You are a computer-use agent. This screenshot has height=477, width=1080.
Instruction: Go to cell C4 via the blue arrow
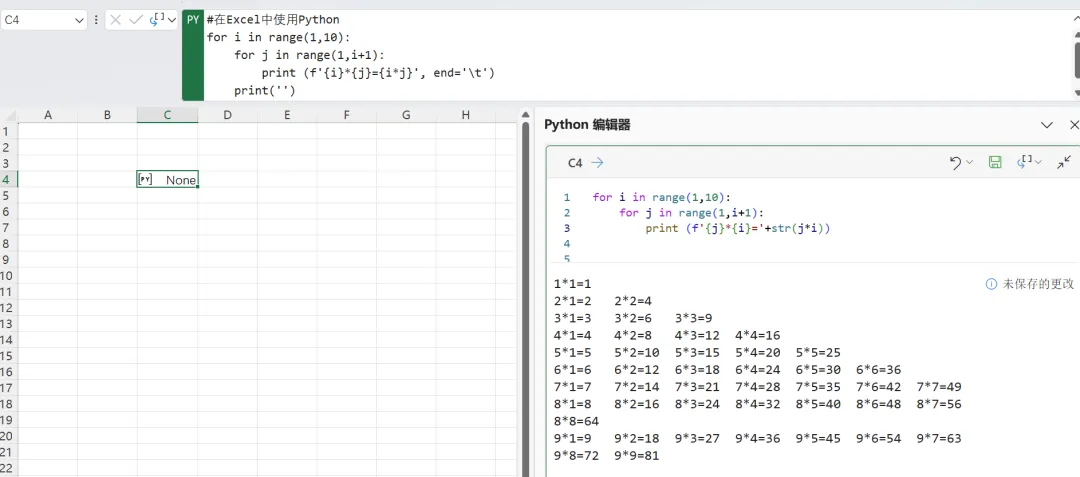[x=597, y=162]
